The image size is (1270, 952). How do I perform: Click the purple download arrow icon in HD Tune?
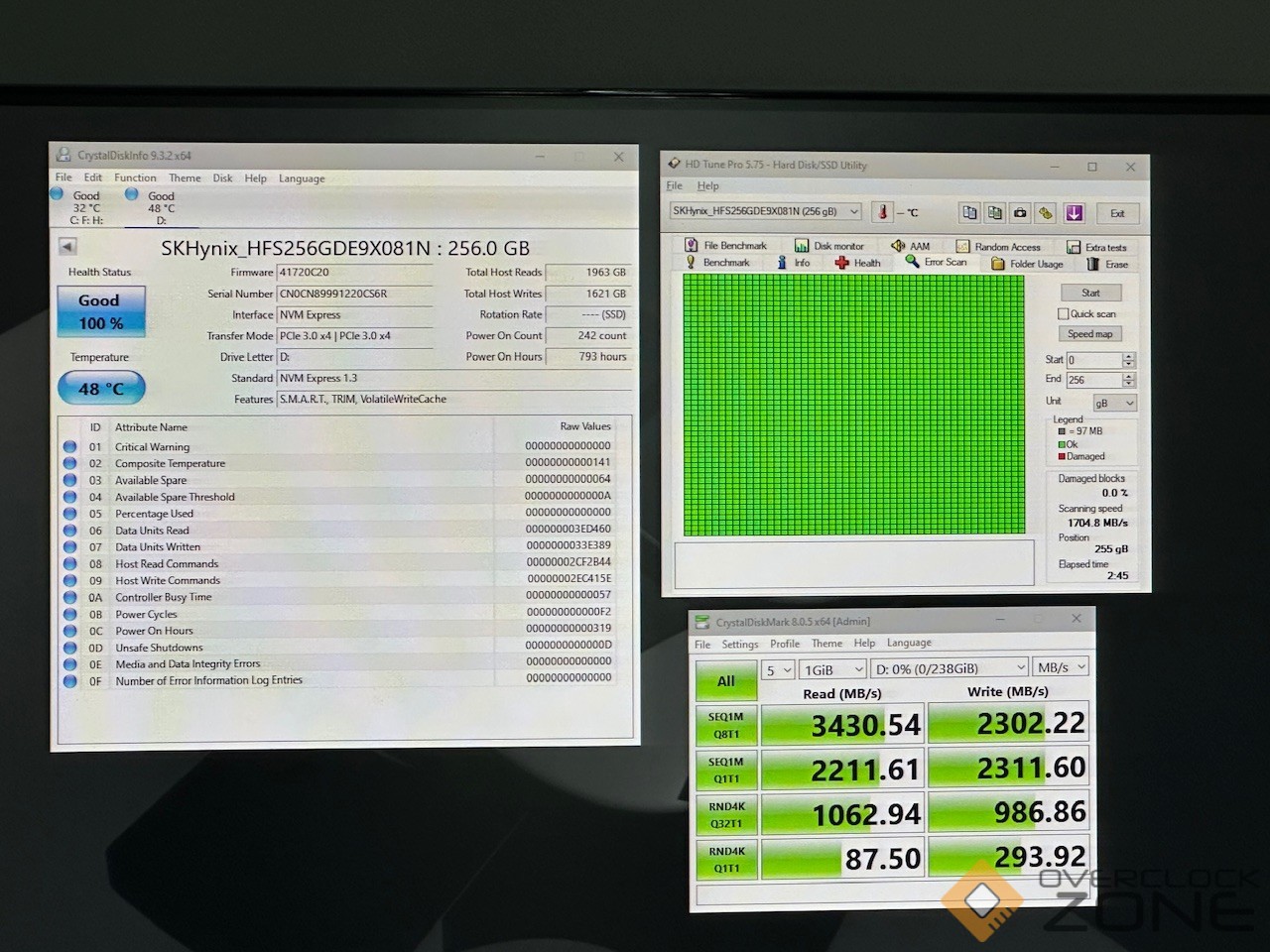click(x=1074, y=212)
